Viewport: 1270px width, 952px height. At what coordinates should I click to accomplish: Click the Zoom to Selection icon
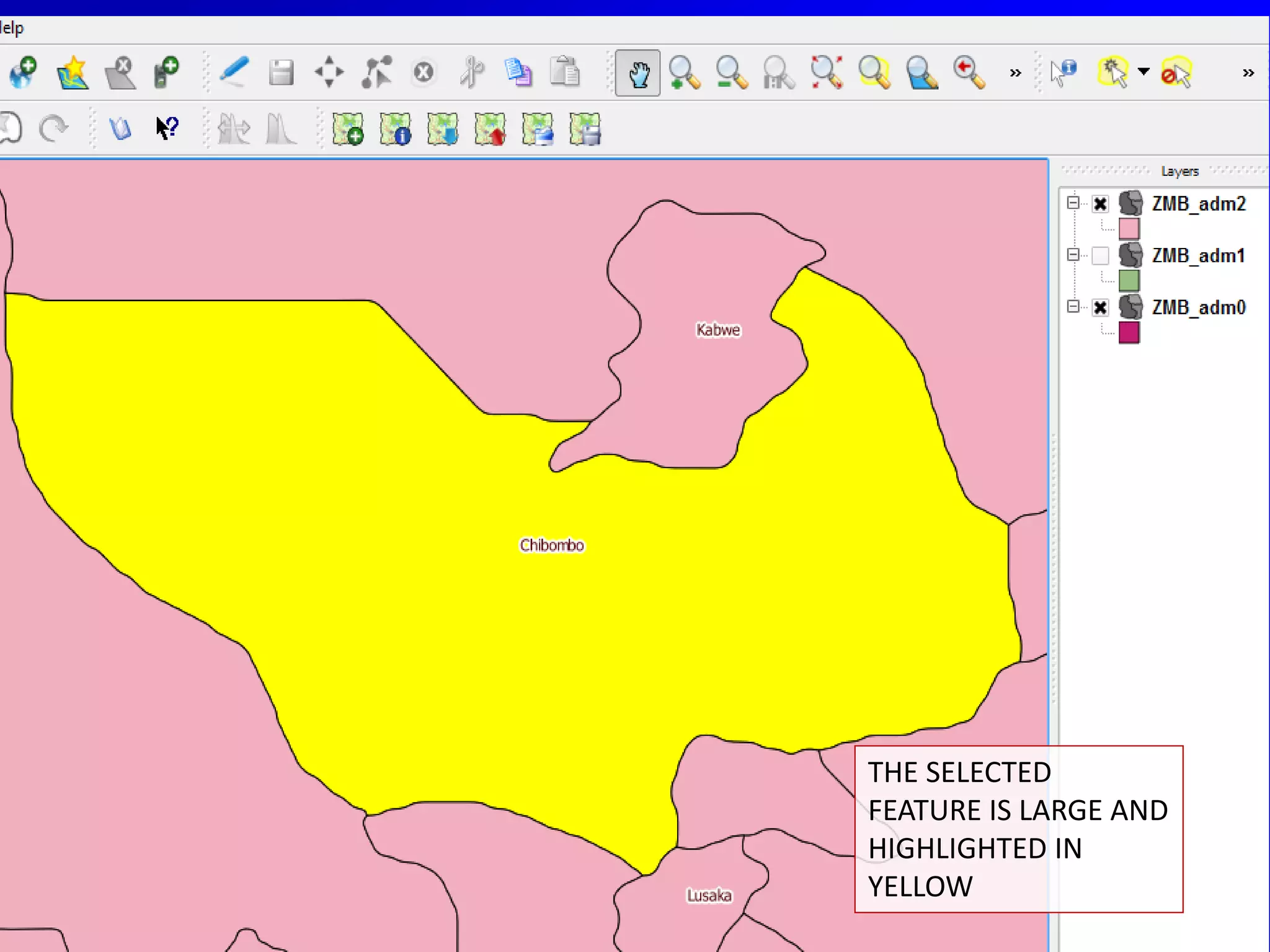[x=874, y=73]
